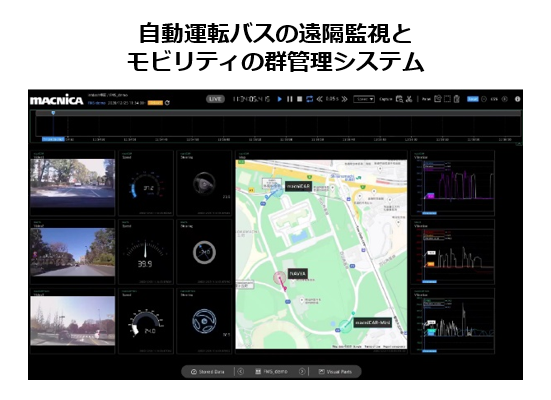This screenshot has width=551, height=400.
Task: Step backward with double-left chevrons
Action: coord(319,99)
